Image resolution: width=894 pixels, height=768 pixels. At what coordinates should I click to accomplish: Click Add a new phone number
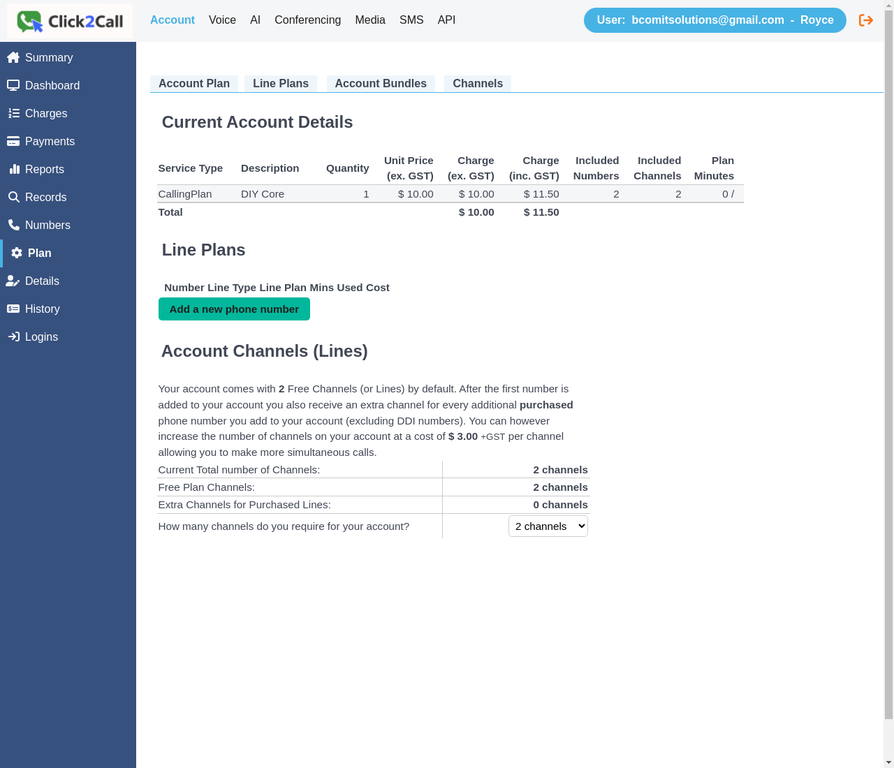pyautogui.click(x=233, y=309)
